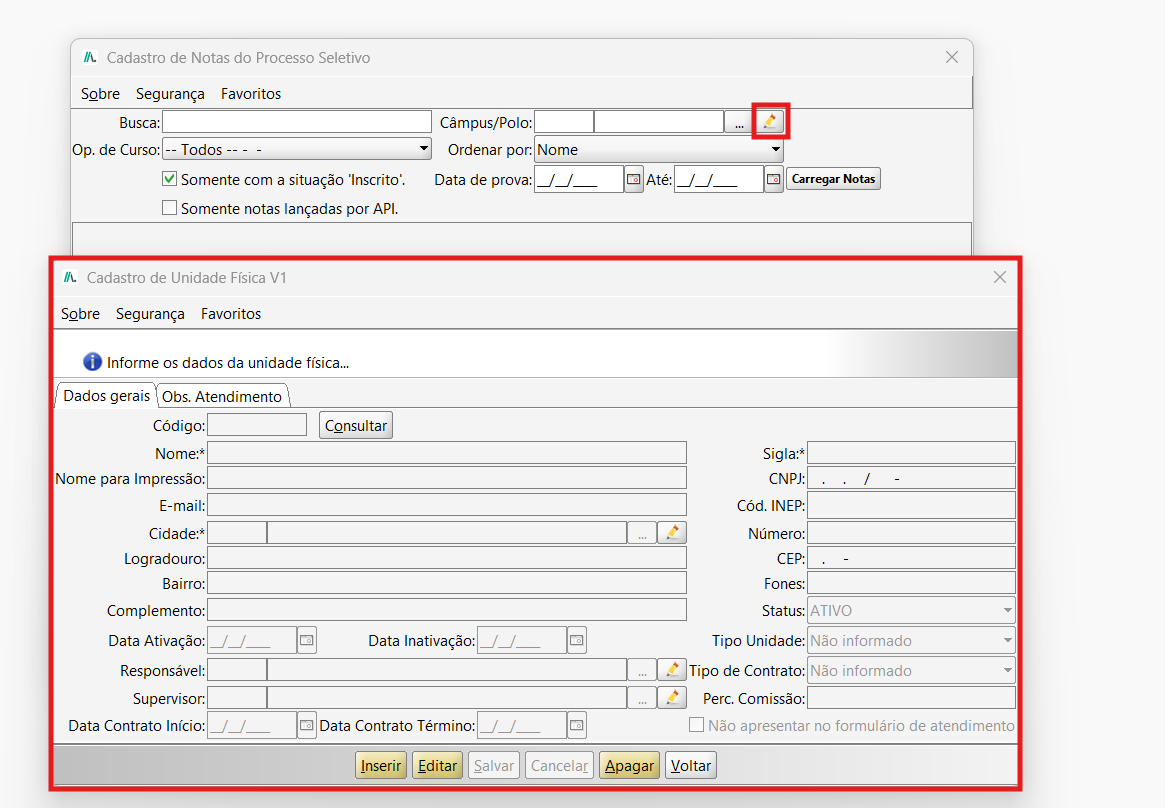Click ellipsis lookup button for Câmpus/Polo
Viewport: 1165px width, 808px height.
tap(739, 122)
